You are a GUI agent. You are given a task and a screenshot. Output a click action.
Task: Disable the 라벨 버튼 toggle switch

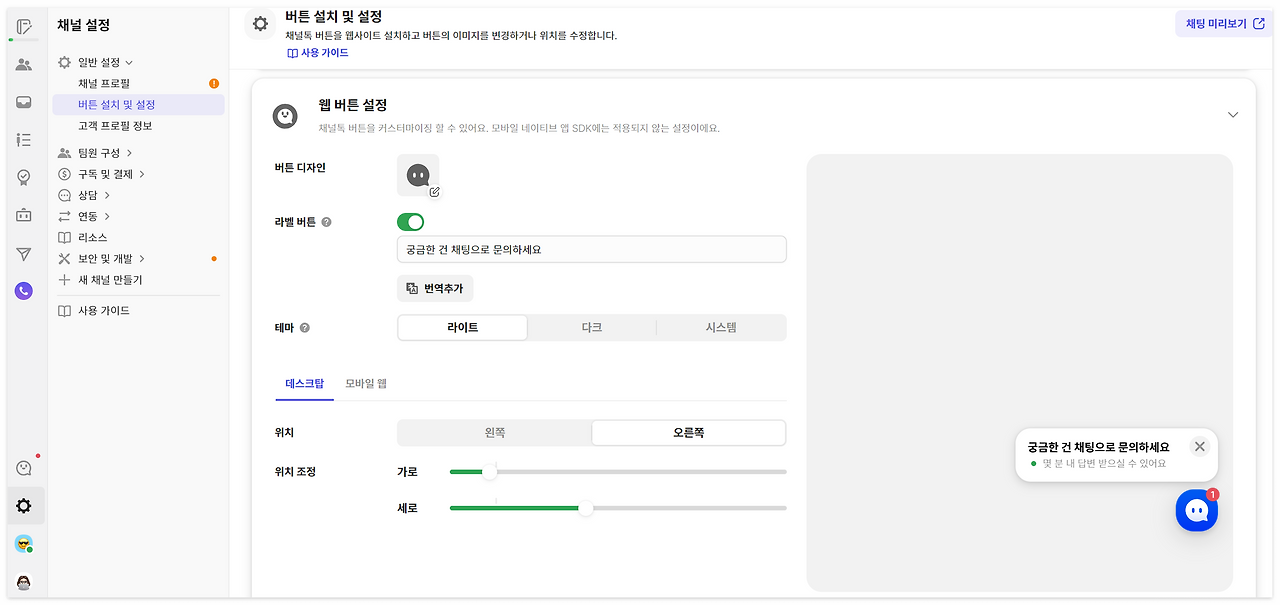(x=410, y=221)
